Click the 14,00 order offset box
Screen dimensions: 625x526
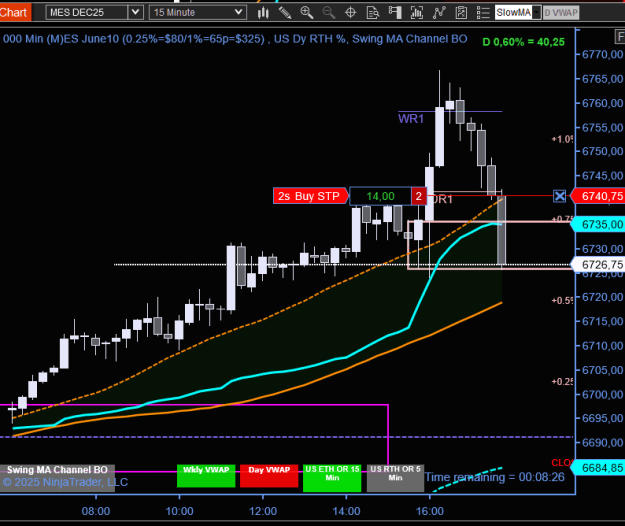click(x=380, y=196)
